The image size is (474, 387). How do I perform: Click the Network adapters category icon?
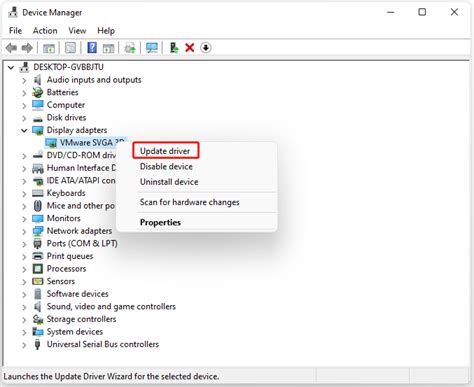tap(38, 231)
